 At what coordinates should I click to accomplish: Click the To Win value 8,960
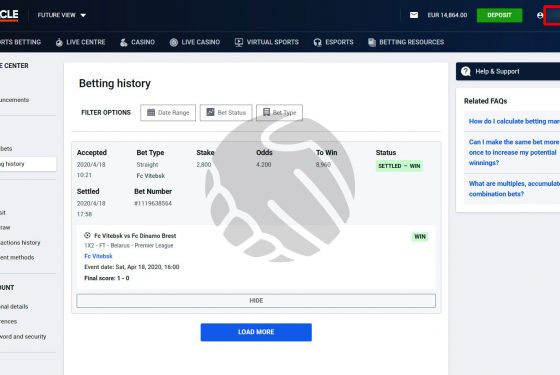pyautogui.click(x=323, y=165)
